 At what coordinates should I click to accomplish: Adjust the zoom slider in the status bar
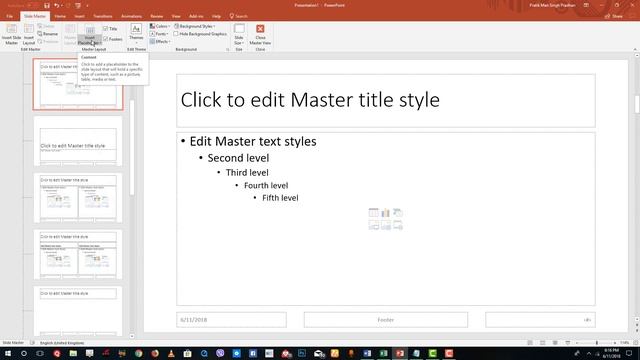click(596, 343)
